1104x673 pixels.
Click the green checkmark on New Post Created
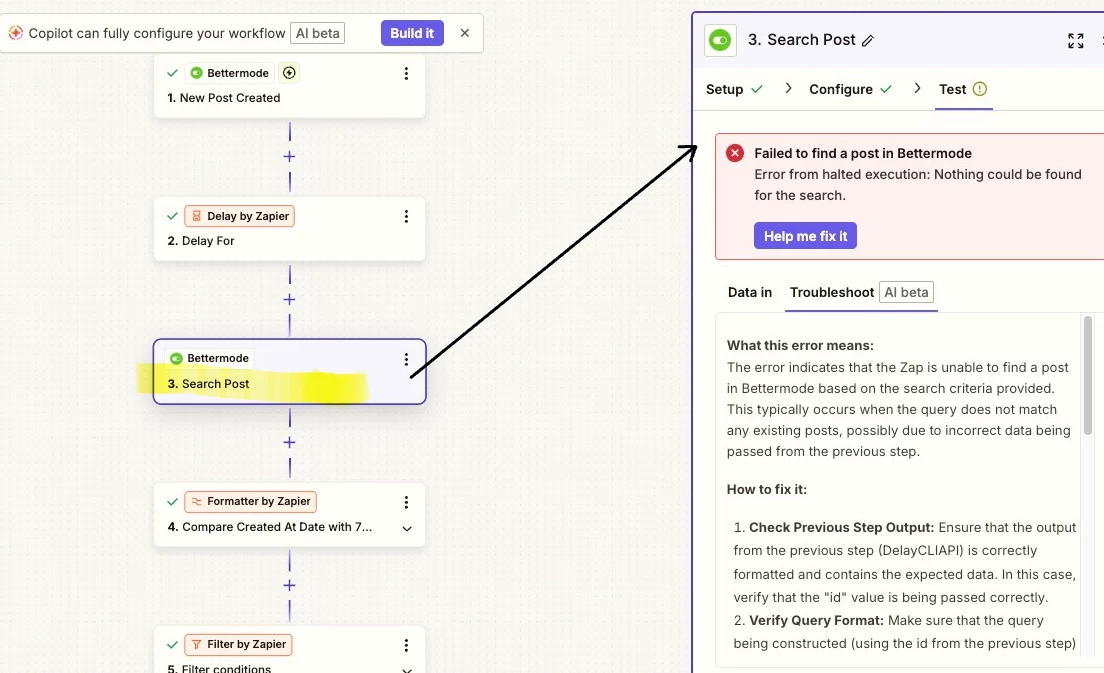click(172, 73)
